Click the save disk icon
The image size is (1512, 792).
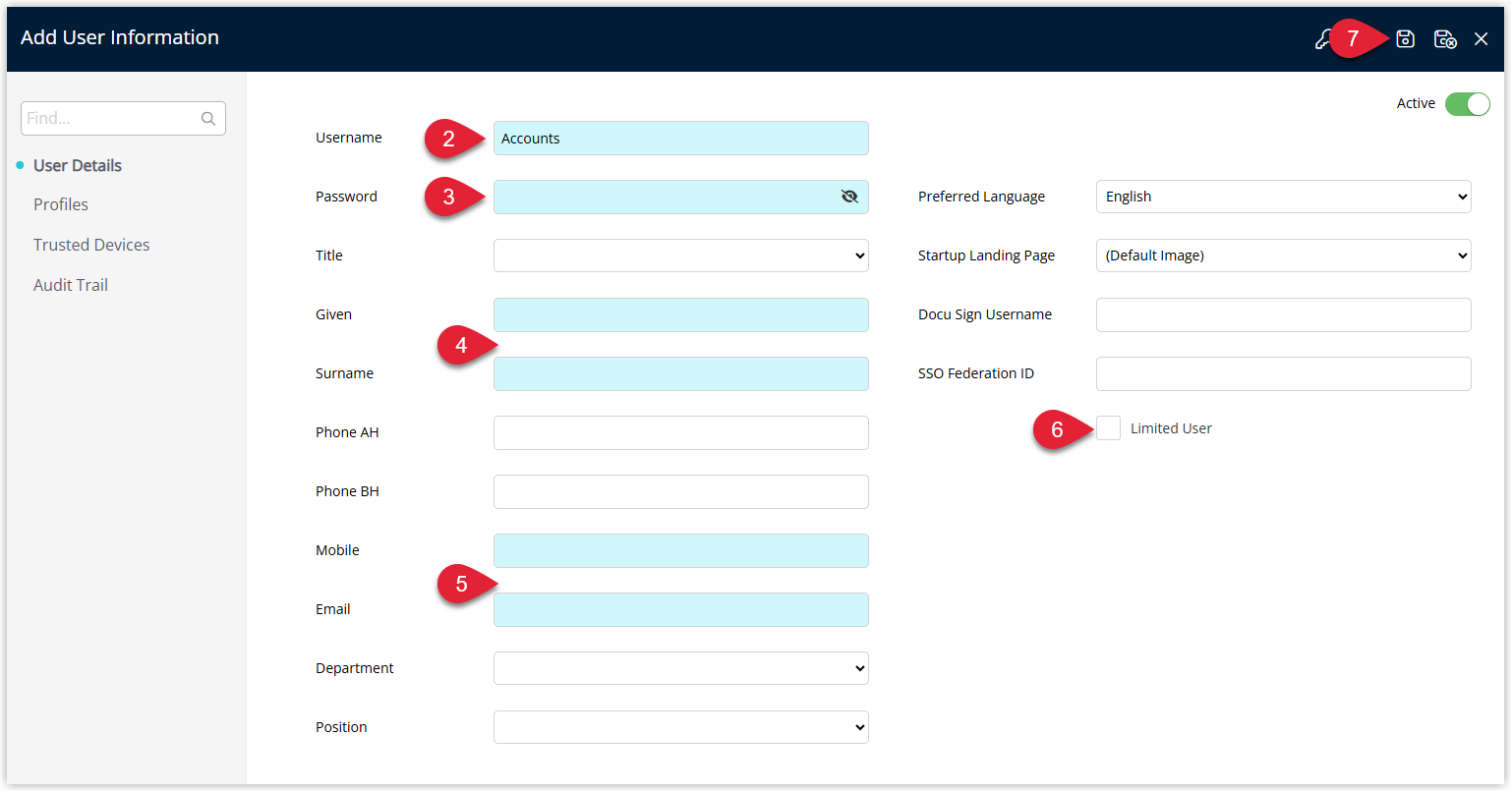click(1405, 39)
